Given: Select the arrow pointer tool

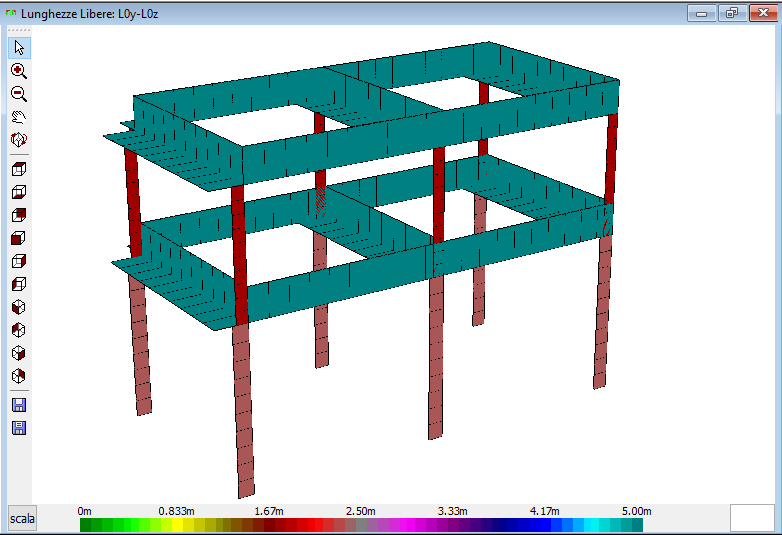Looking at the screenshot, I should (x=19, y=48).
